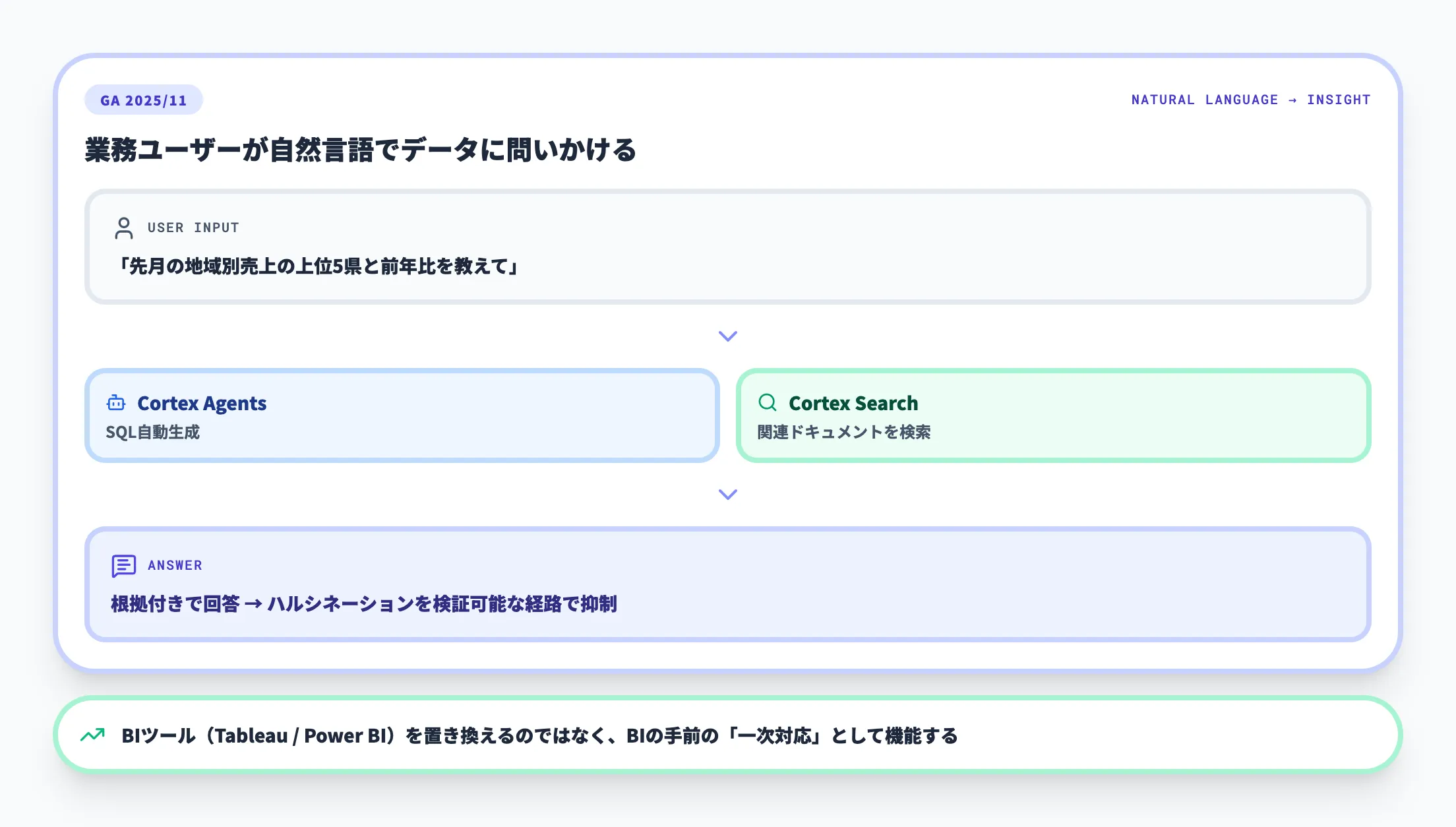
Task: Click the ANSWER label
Action: point(175,565)
